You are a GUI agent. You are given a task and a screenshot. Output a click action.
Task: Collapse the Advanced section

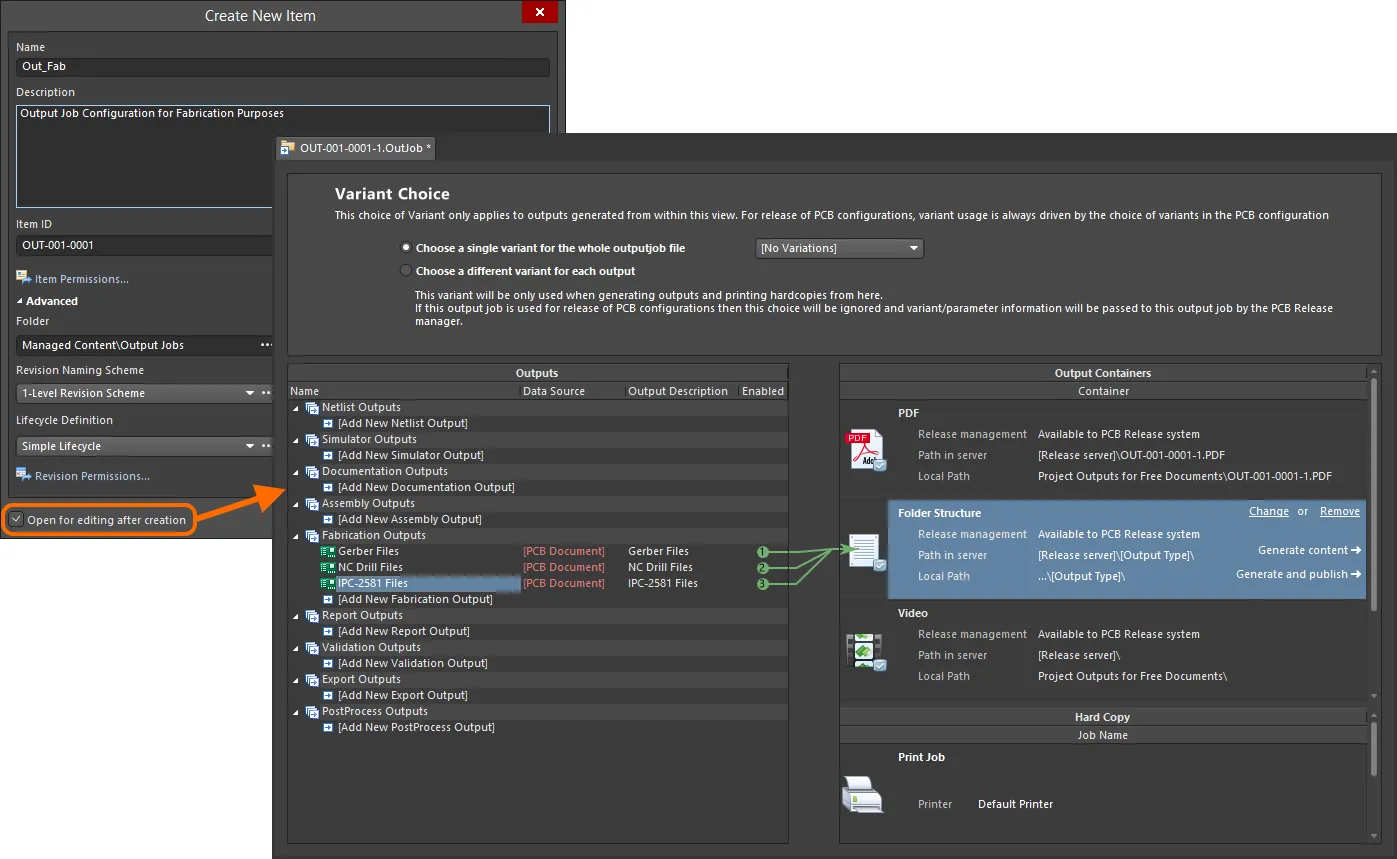pyautogui.click(x=20, y=301)
